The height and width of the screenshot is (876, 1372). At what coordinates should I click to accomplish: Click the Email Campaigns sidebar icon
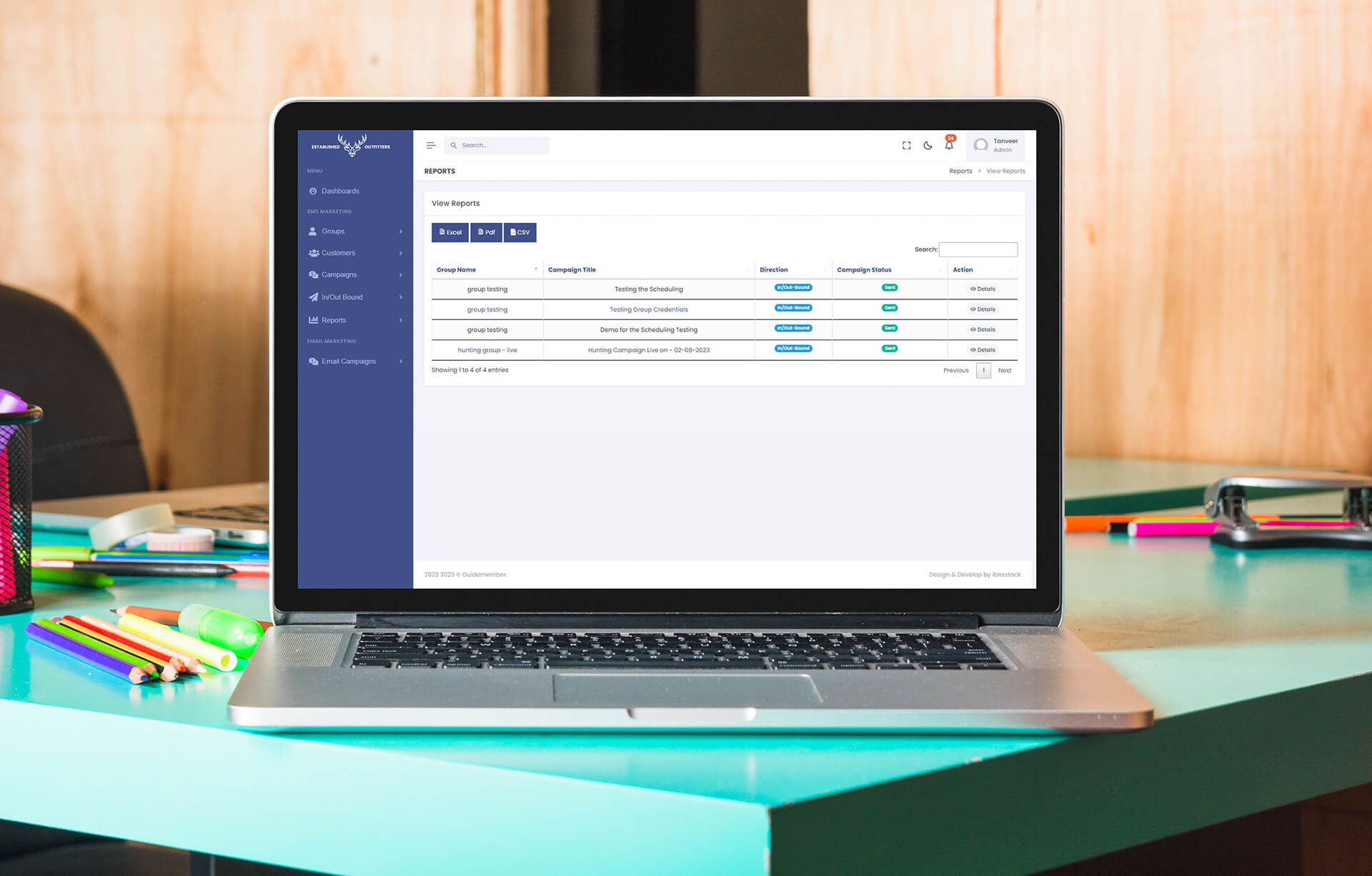click(x=313, y=360)
